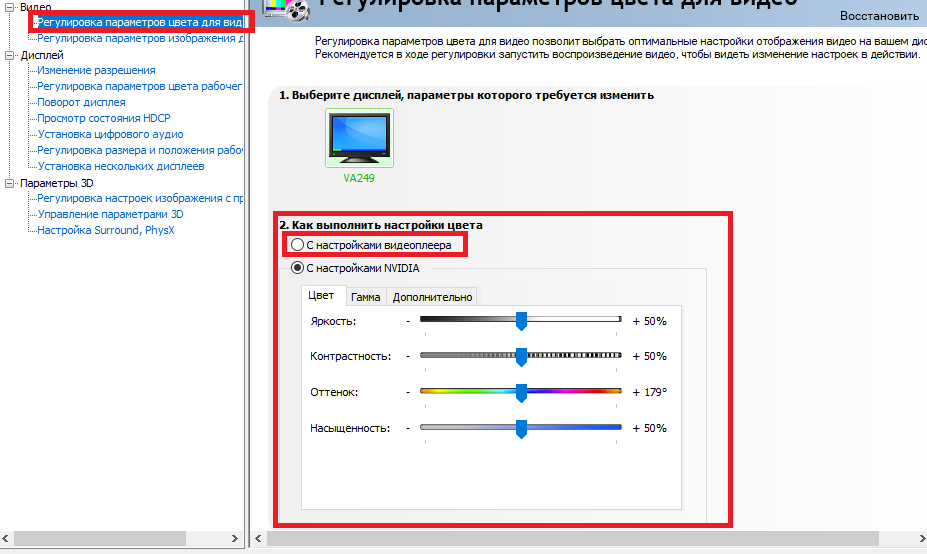
Task: Select the VA249 monitor icon
Action: click(x=359, y=138)
